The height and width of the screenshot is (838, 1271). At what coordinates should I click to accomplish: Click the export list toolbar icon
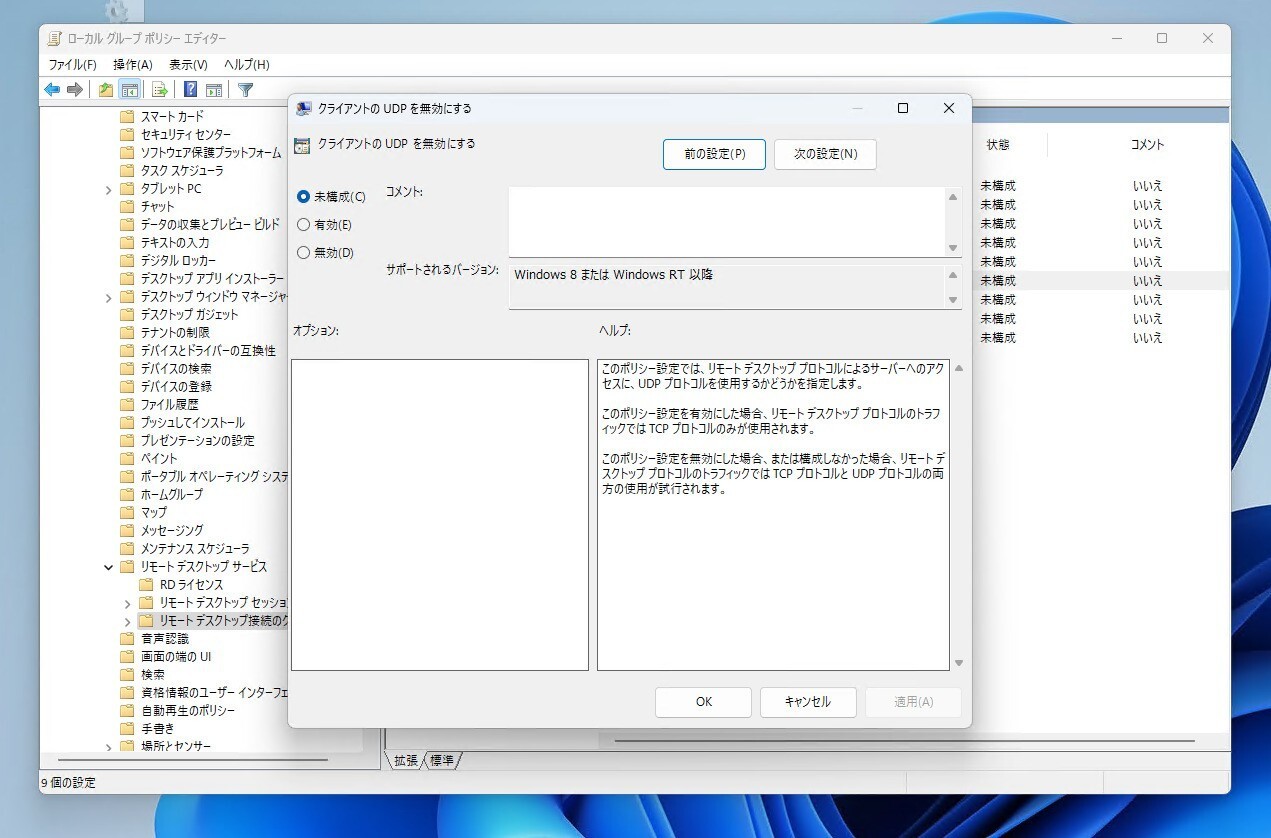[159, 90]
